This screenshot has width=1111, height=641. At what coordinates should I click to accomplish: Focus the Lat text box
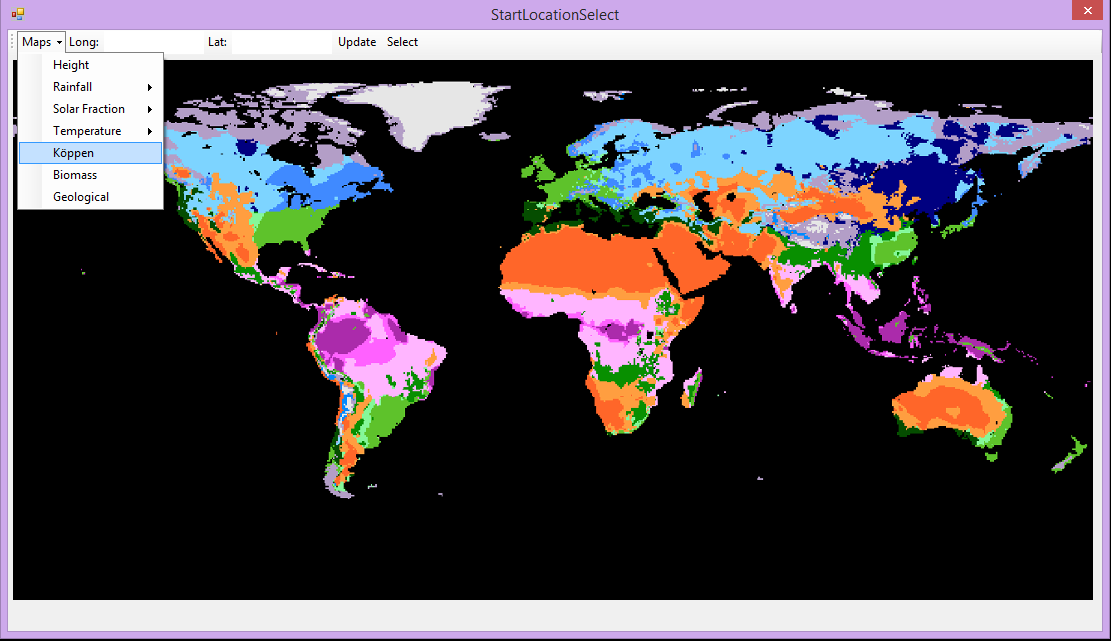point(281,42)
